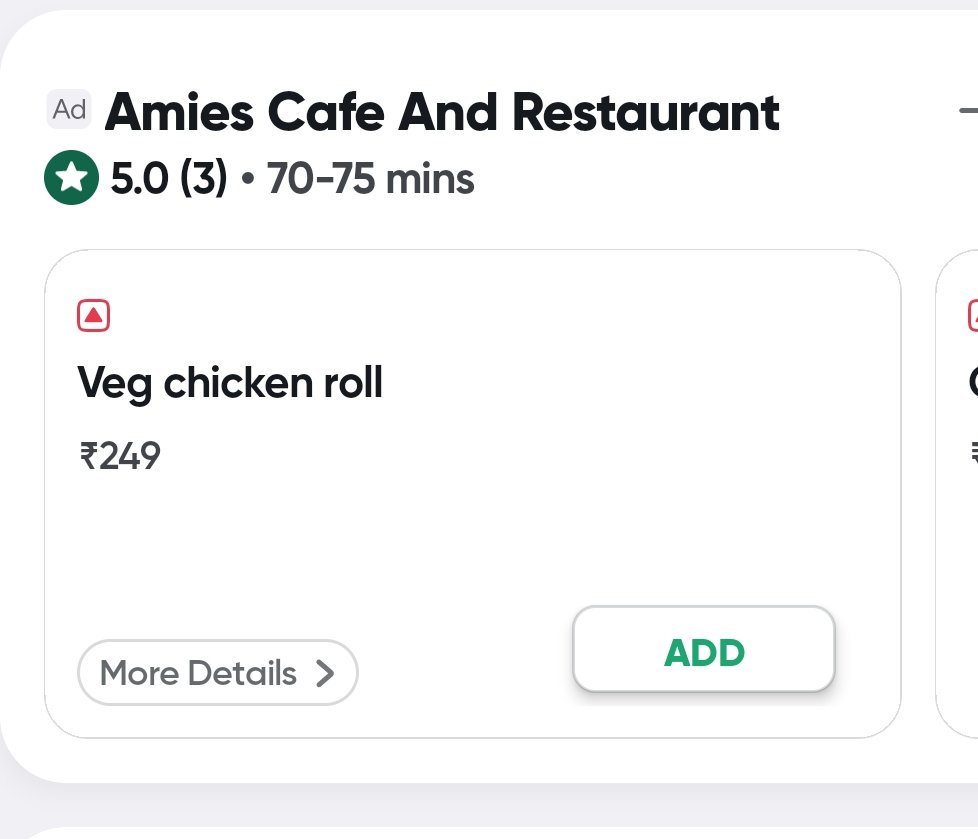Image resolution: width=978 pixels, height=839 pixels.
Task: Open Amies Cafe And Restaurant page
Action: pyautogui.click(x=442, y=113)
